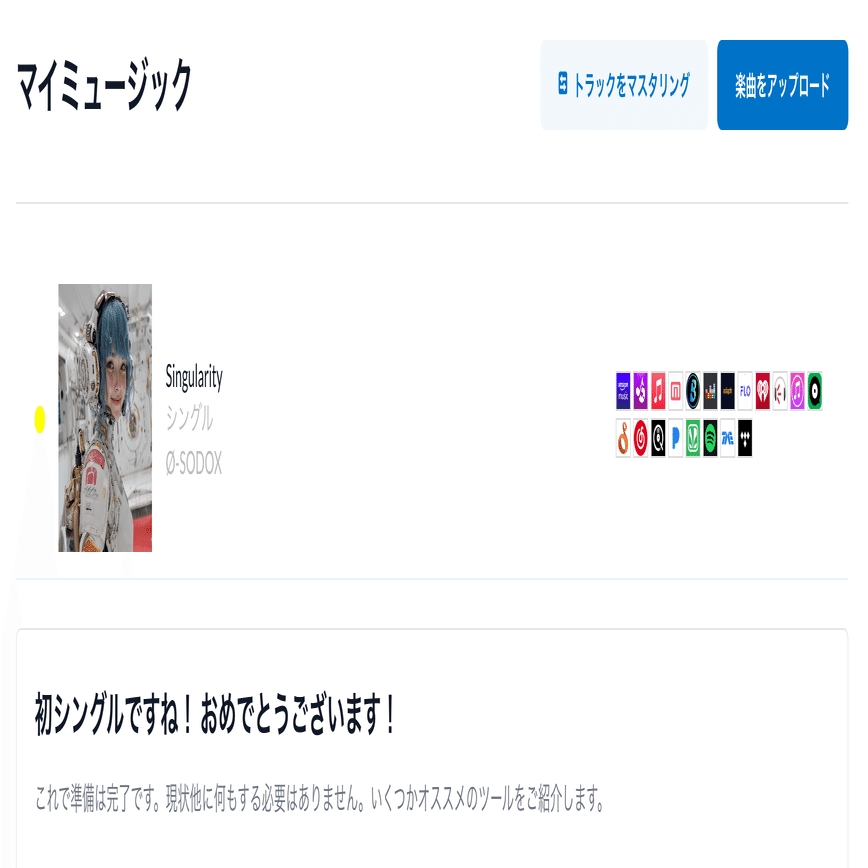Viewport: 868px width, 868px height.
Task: Click the iHeartRadio heart icon
Action: [x=763, y=391]
